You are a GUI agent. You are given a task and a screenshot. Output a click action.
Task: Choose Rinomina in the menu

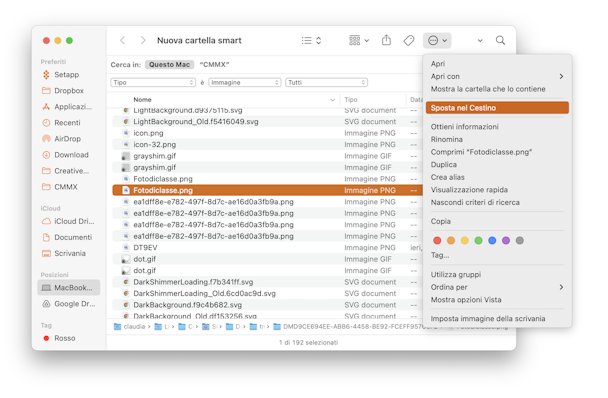click(x=446, y=139)
